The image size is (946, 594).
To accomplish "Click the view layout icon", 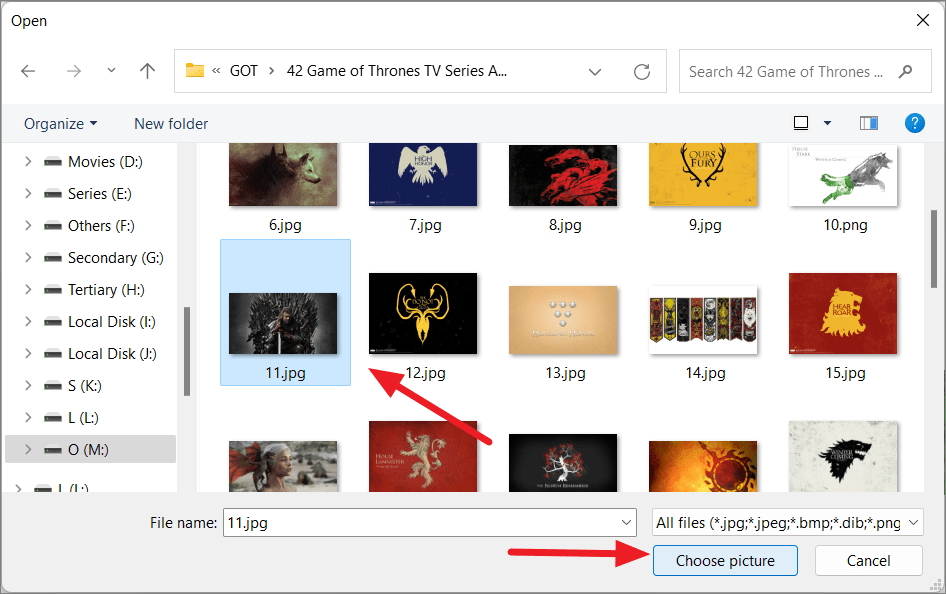I will click(801, 123).
